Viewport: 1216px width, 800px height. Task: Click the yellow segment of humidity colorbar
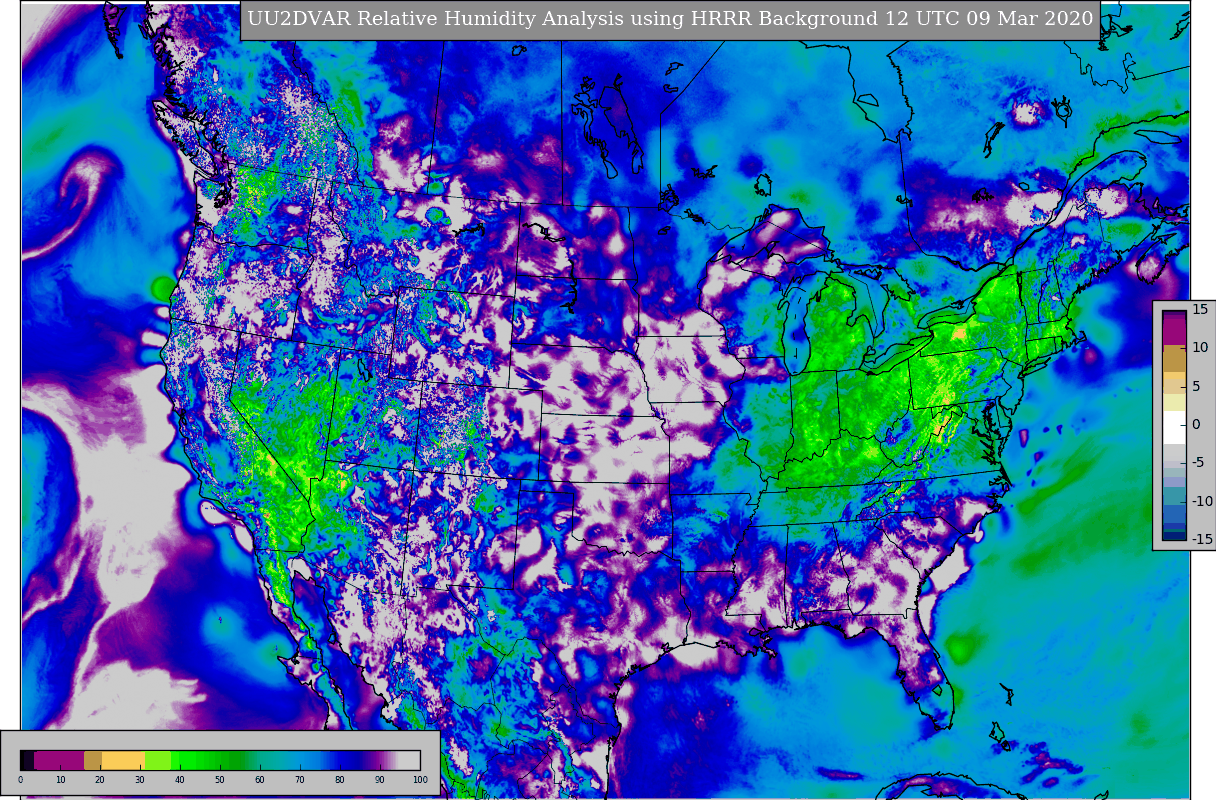tap(123, 760)
